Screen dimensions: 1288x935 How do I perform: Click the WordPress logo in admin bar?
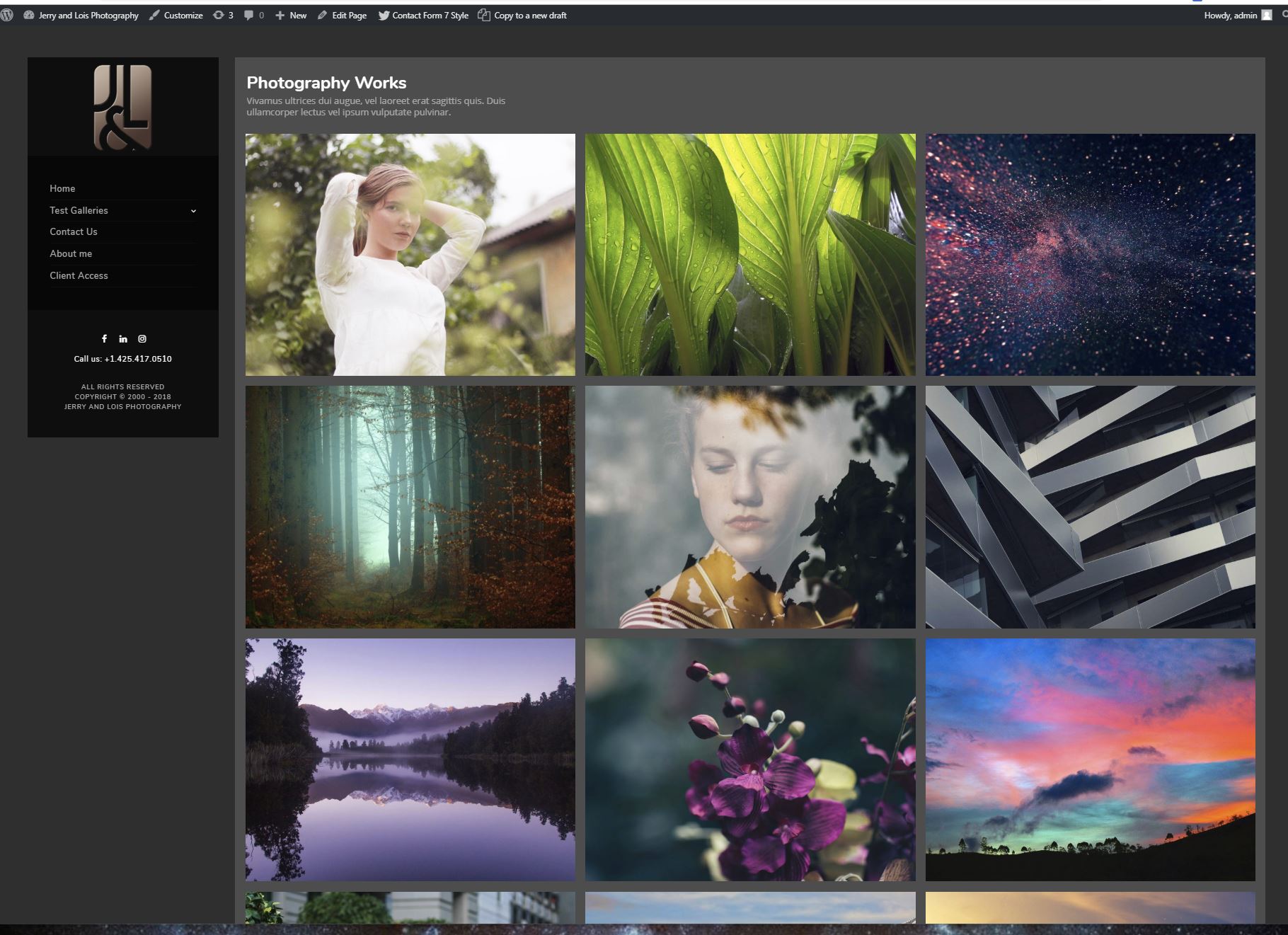tap(7, 15)
